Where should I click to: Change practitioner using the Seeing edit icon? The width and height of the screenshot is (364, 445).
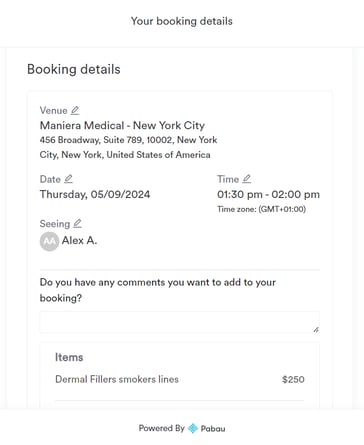pos(77,223)
